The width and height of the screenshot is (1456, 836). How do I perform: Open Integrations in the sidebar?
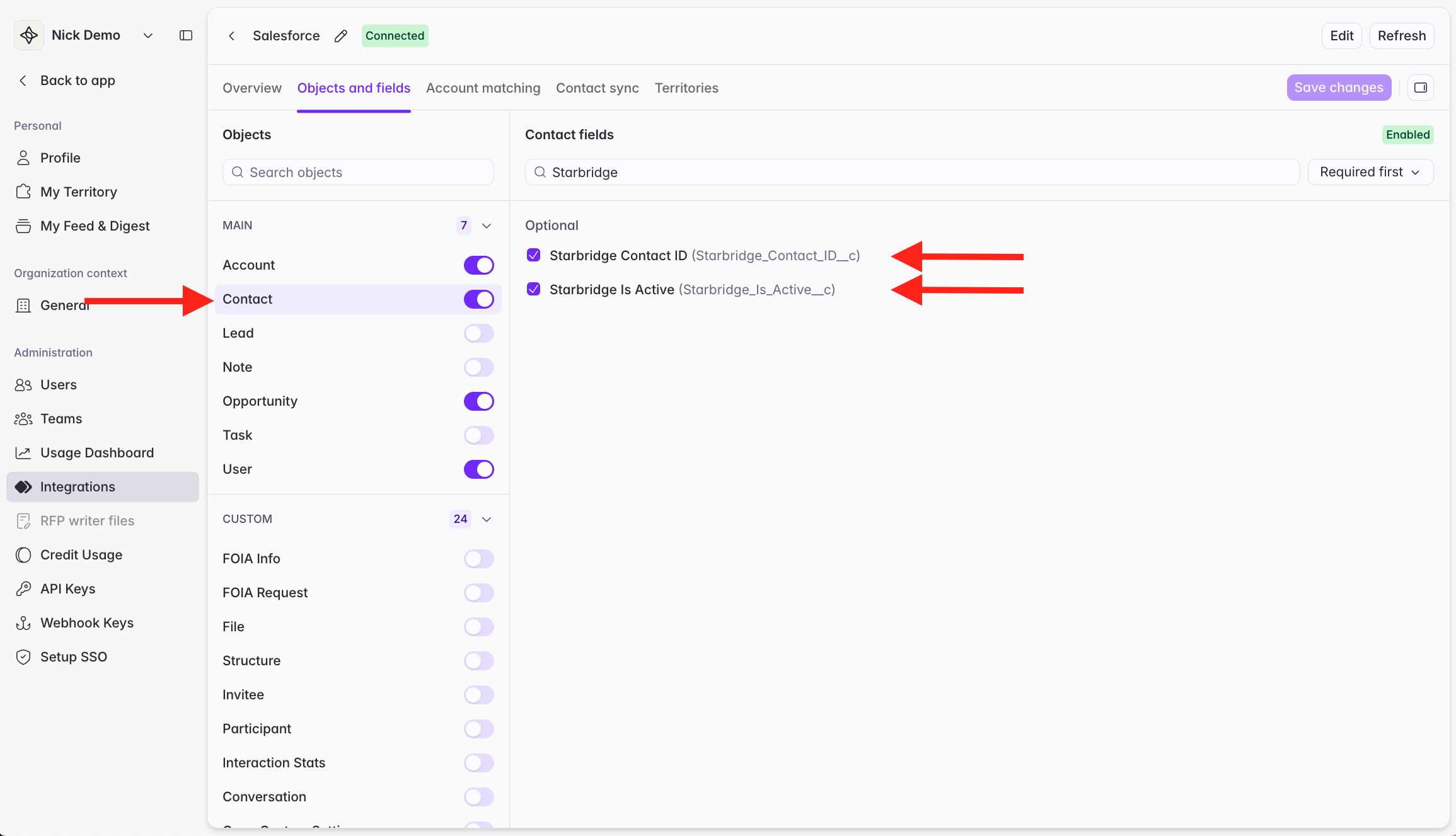point(103,487)
